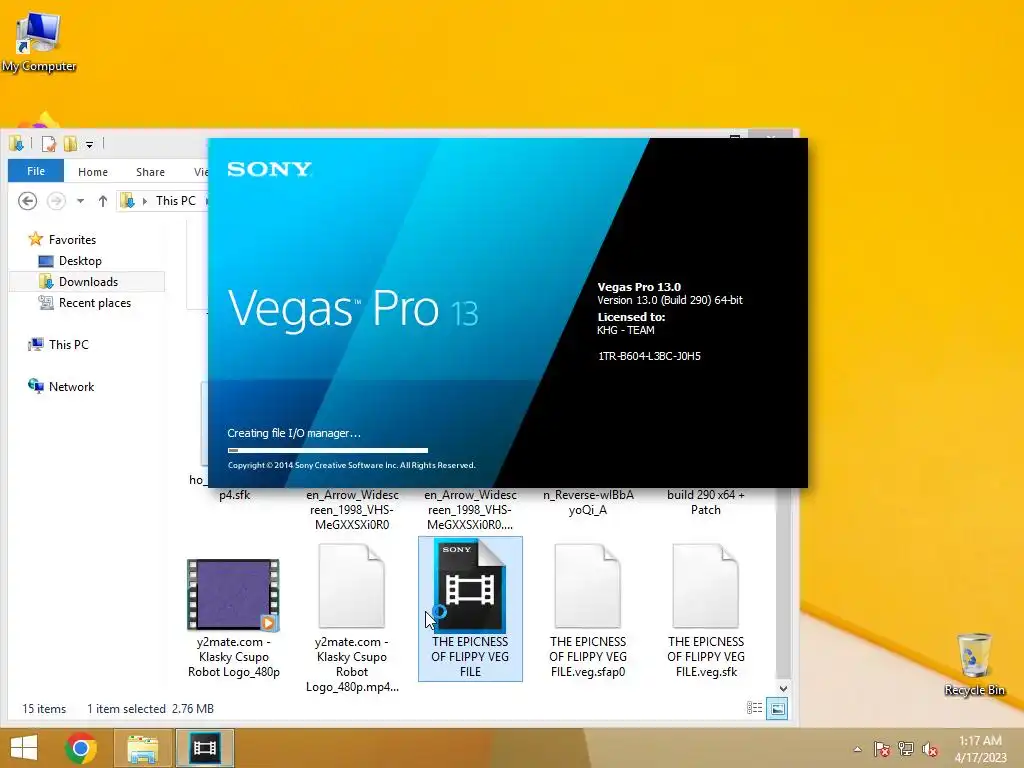Screen dimensions: 1024x768
Task: Select THE EPICNESS OF FLIPPY VEG FILE
Action: (x=470, y=609)
